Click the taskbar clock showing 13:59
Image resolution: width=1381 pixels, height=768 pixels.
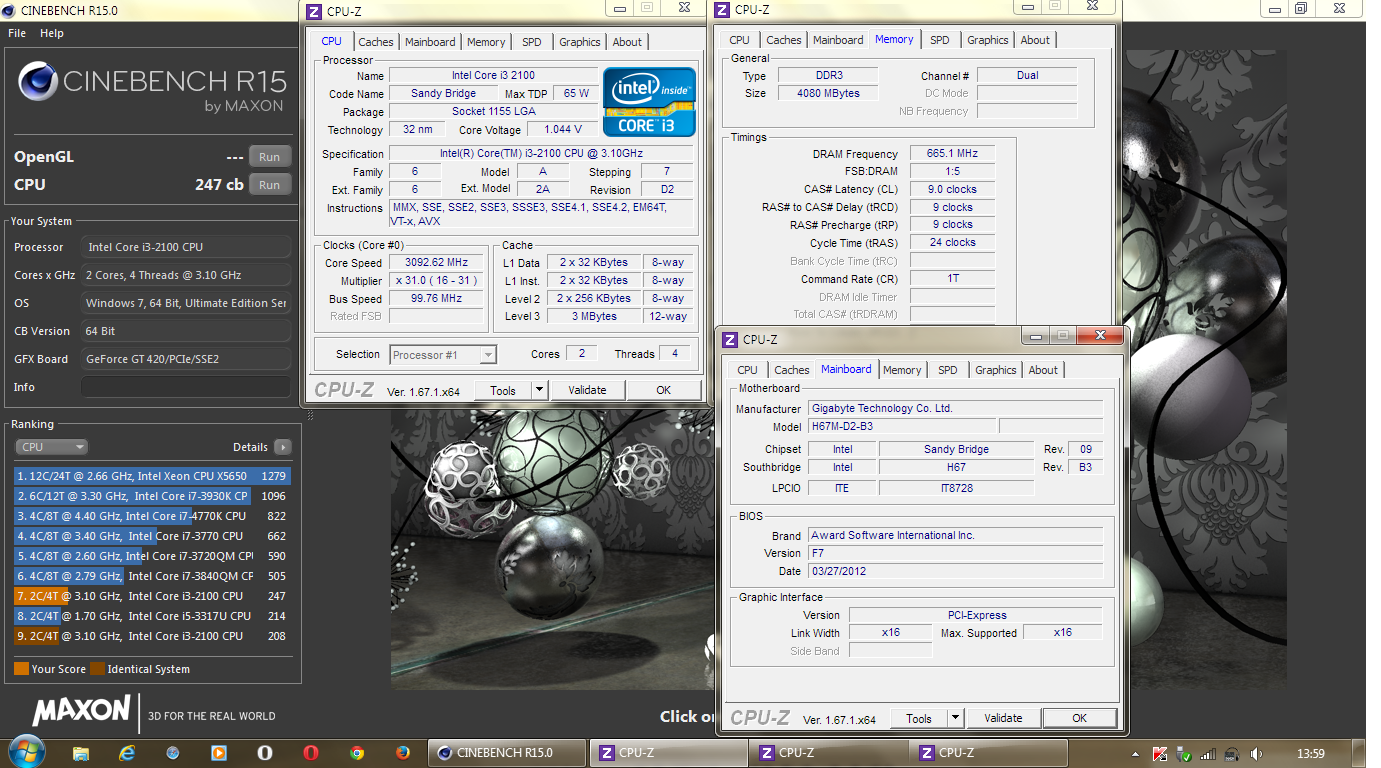click(1310, 754)
